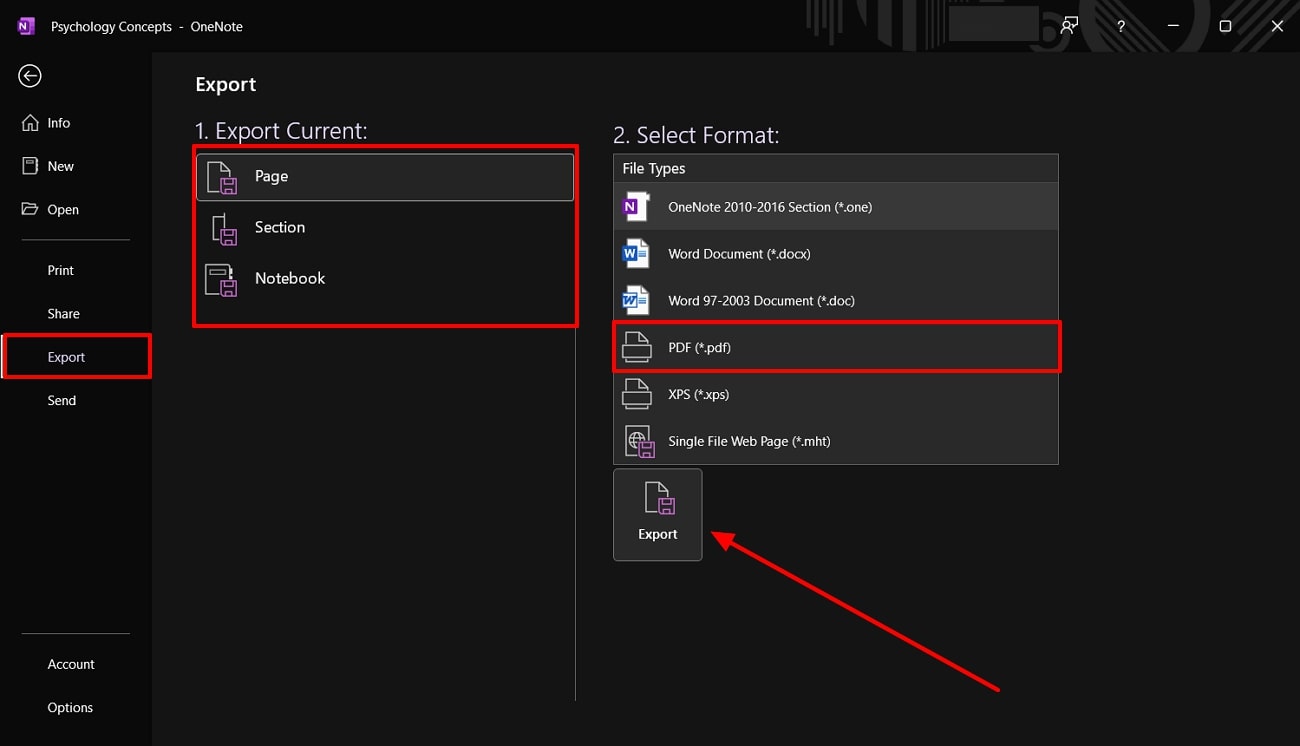1300x746 pixels.
Task: Open the Print tab
Action: pyautogui.click(x=76, y=270)
